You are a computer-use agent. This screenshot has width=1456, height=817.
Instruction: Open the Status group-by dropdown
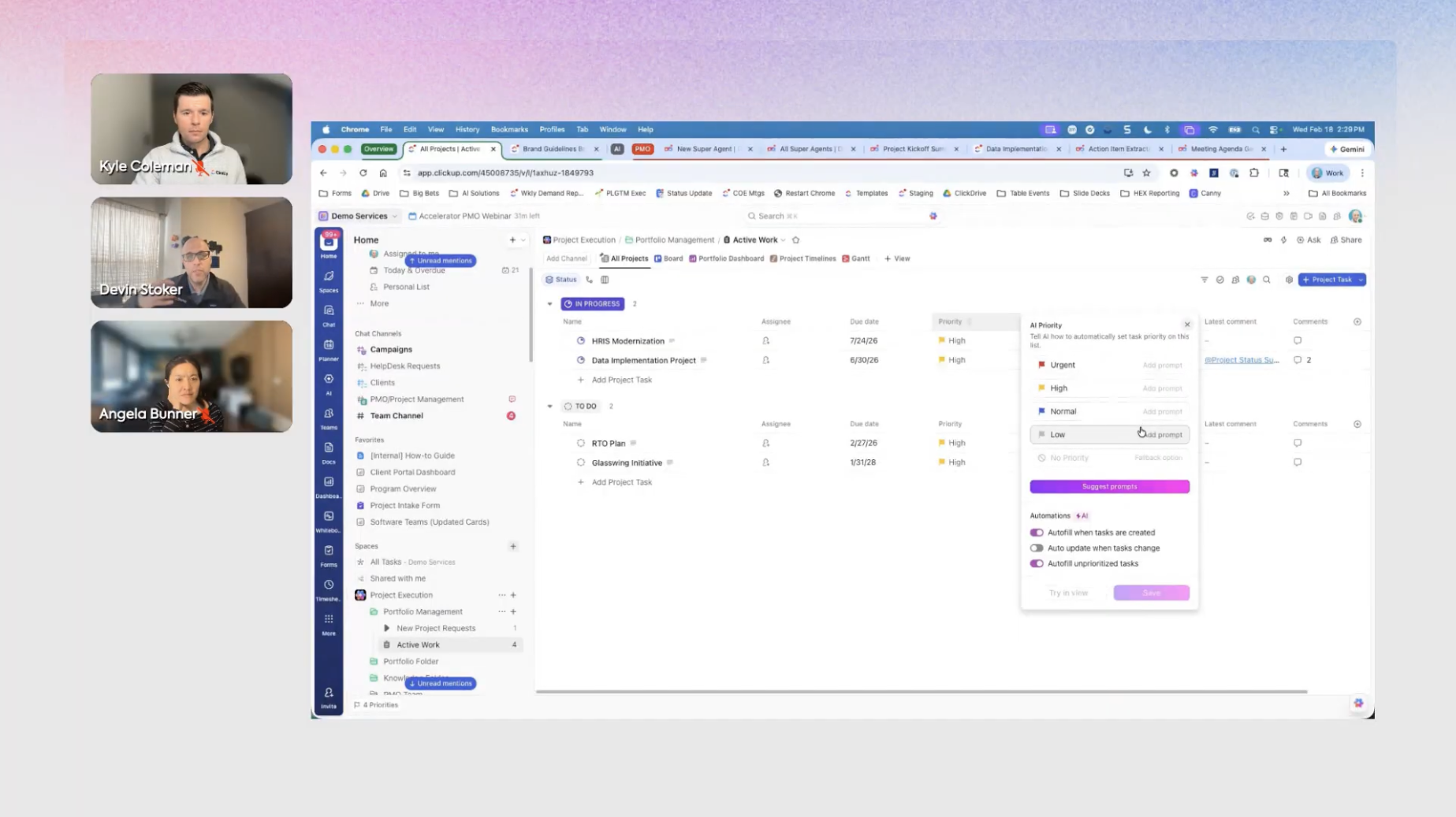click(561, 280)
